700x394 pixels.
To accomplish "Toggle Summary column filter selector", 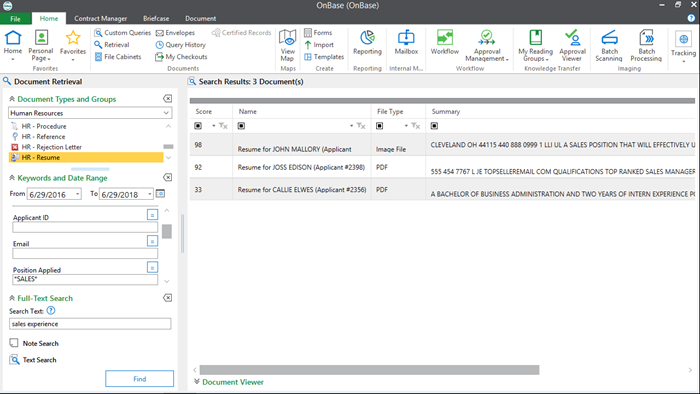I will point(434,126).
